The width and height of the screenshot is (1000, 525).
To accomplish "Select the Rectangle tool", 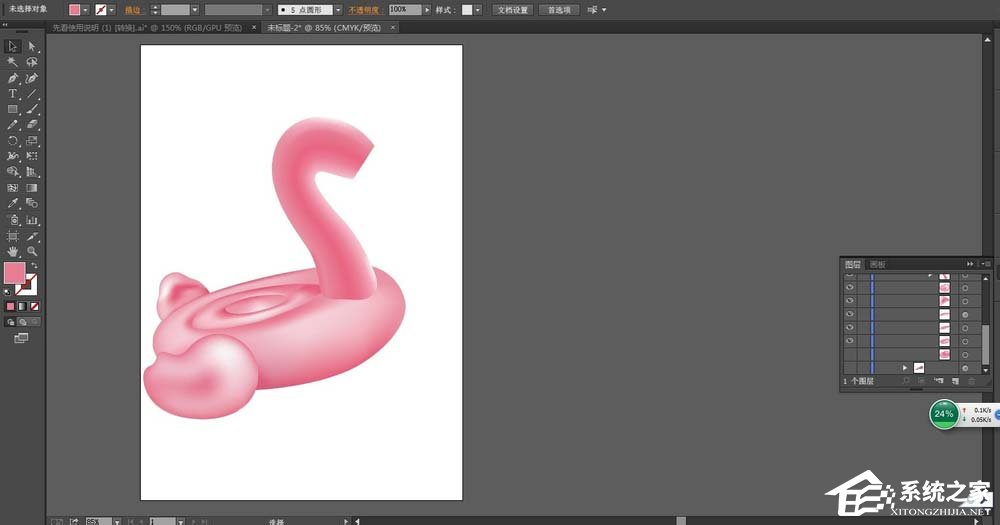I will [x=13, y=109].
